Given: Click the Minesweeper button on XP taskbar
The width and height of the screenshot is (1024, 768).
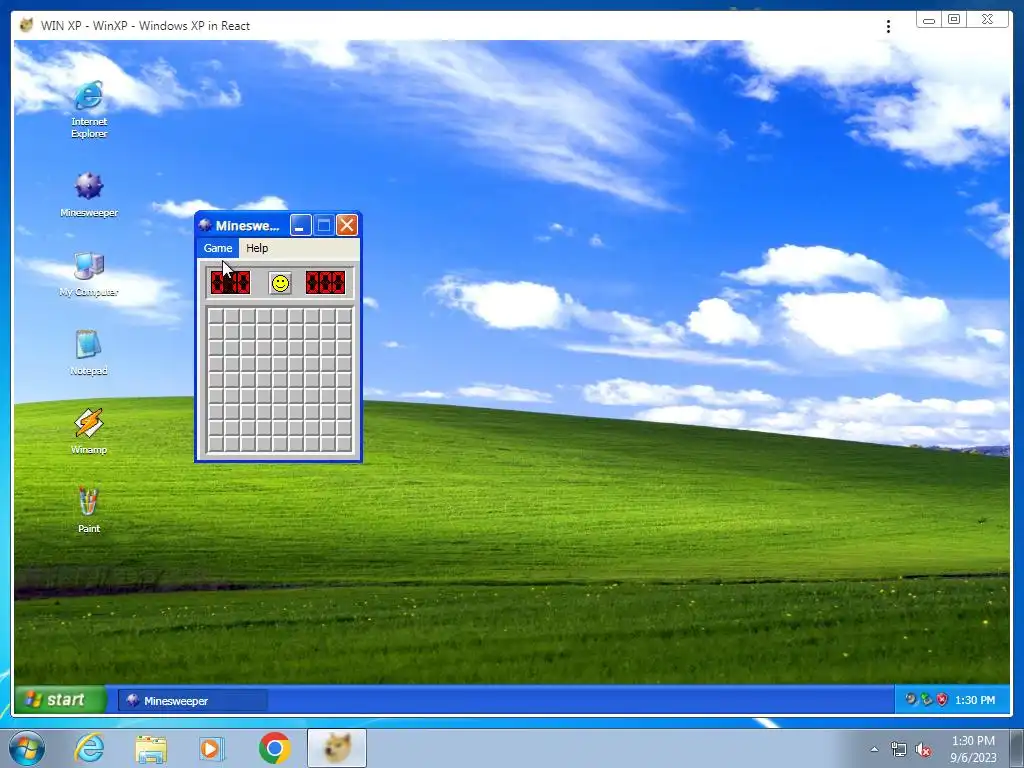Looking at the screenshot, I should coord(193,701).
